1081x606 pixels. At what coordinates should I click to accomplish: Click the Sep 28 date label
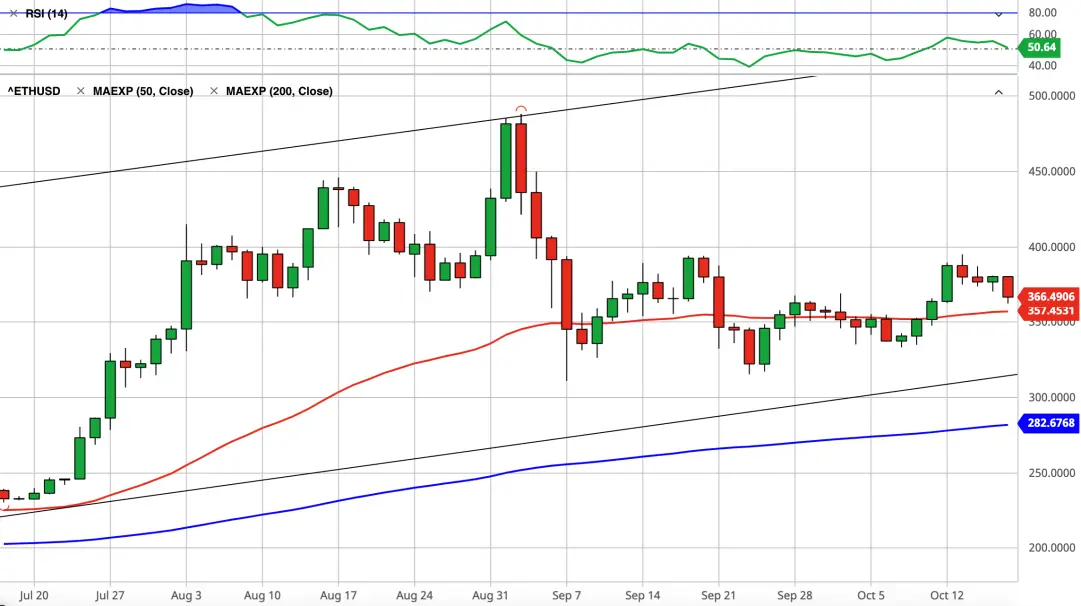pyautogui.click(x=795, y=595)
